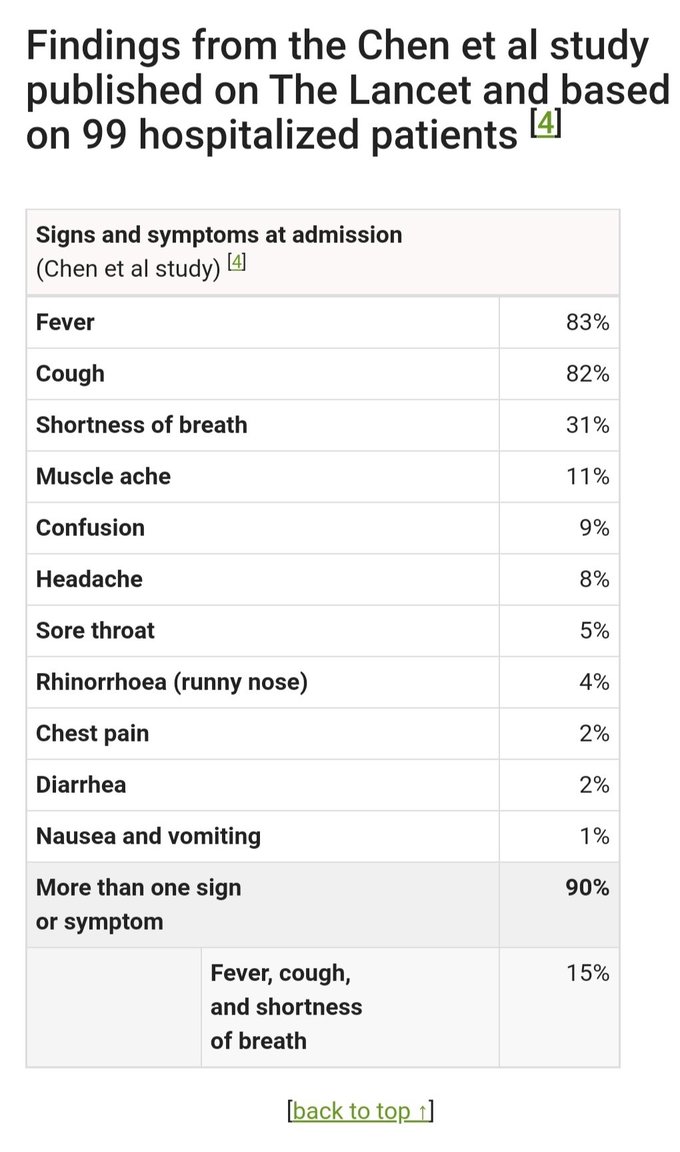Open reference 4 beside Chen et al study

236,262
